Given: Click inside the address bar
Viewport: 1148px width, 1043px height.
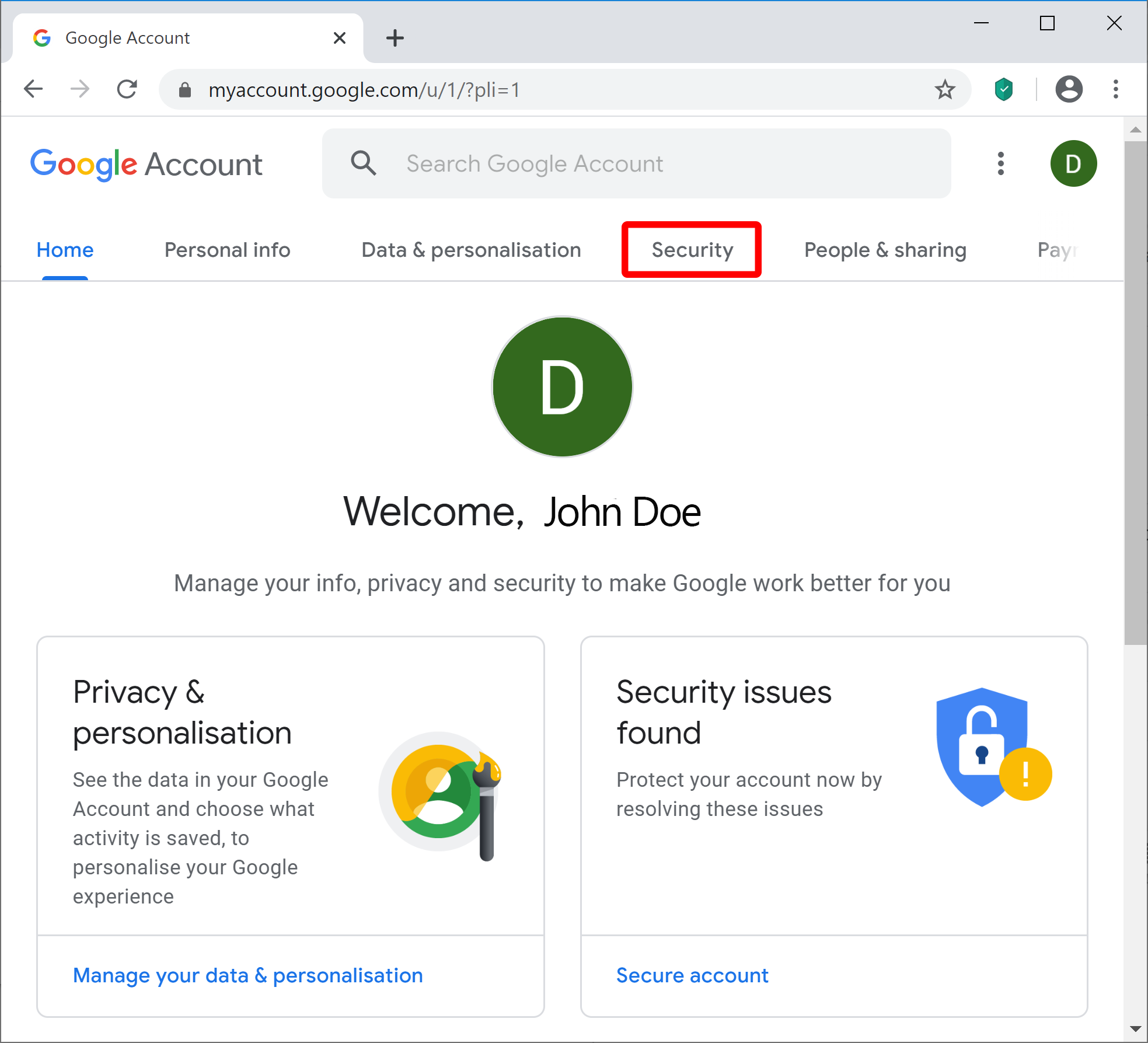Looking at the screenshot, I should point(525,89).
